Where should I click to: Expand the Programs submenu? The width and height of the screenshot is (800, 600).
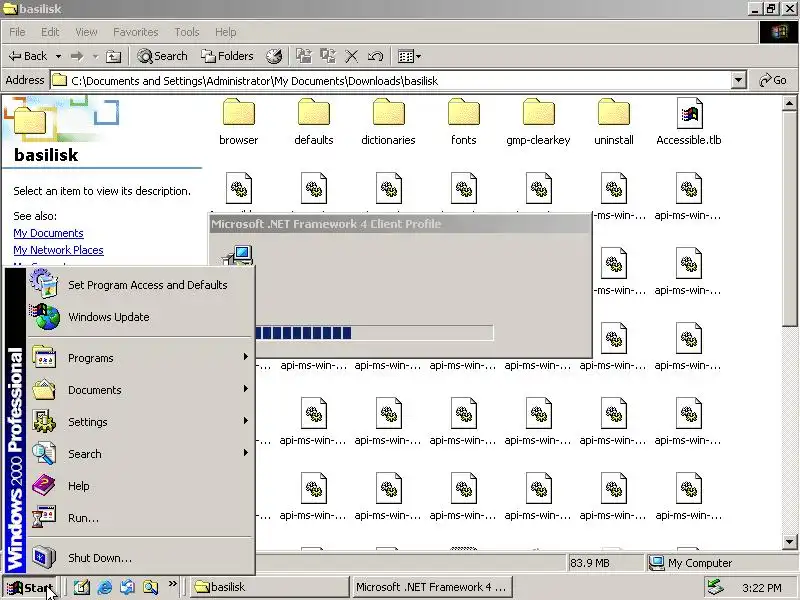(141, 358)
